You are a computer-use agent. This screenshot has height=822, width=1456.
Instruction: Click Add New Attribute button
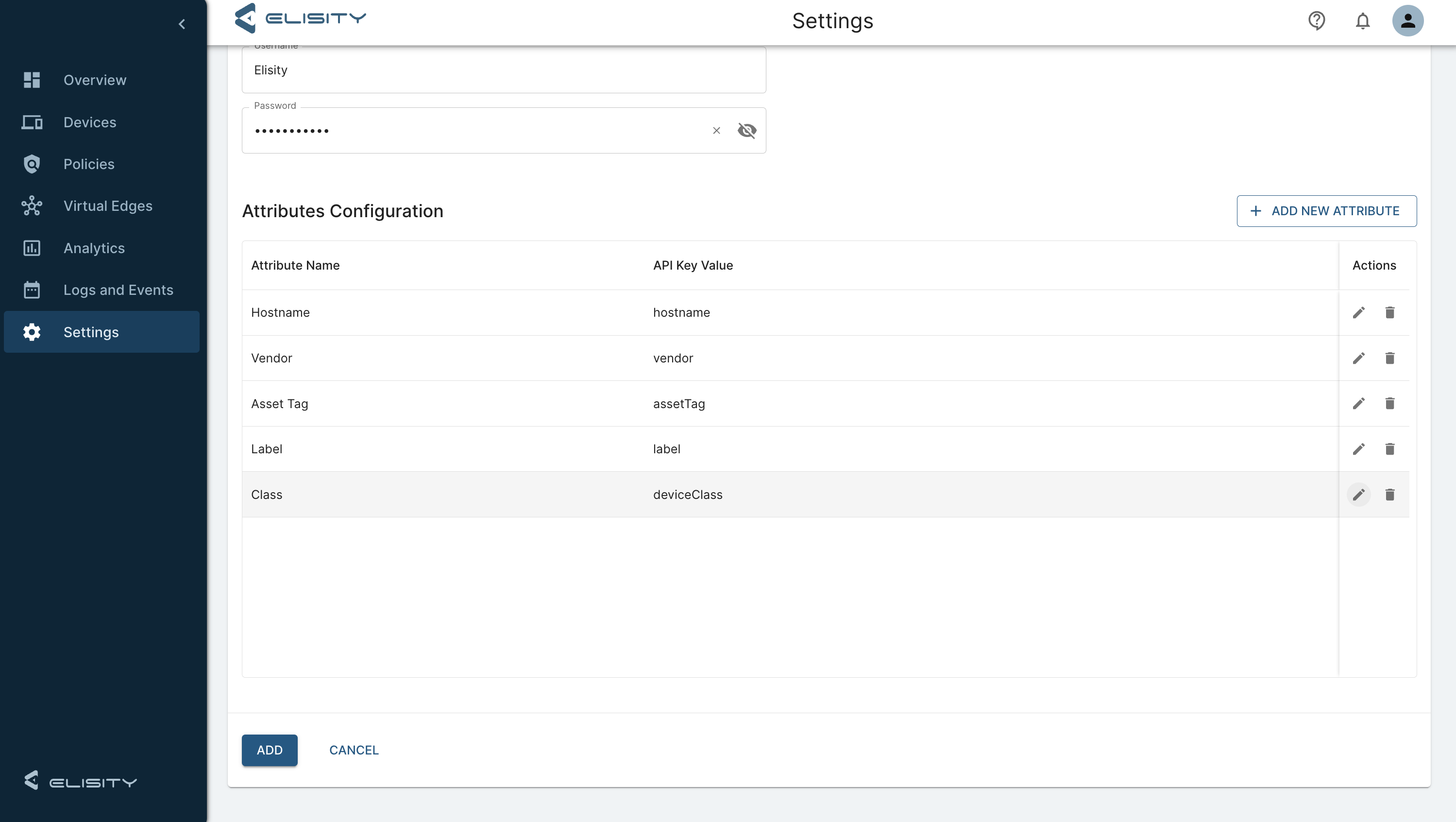coord(1326,211)
